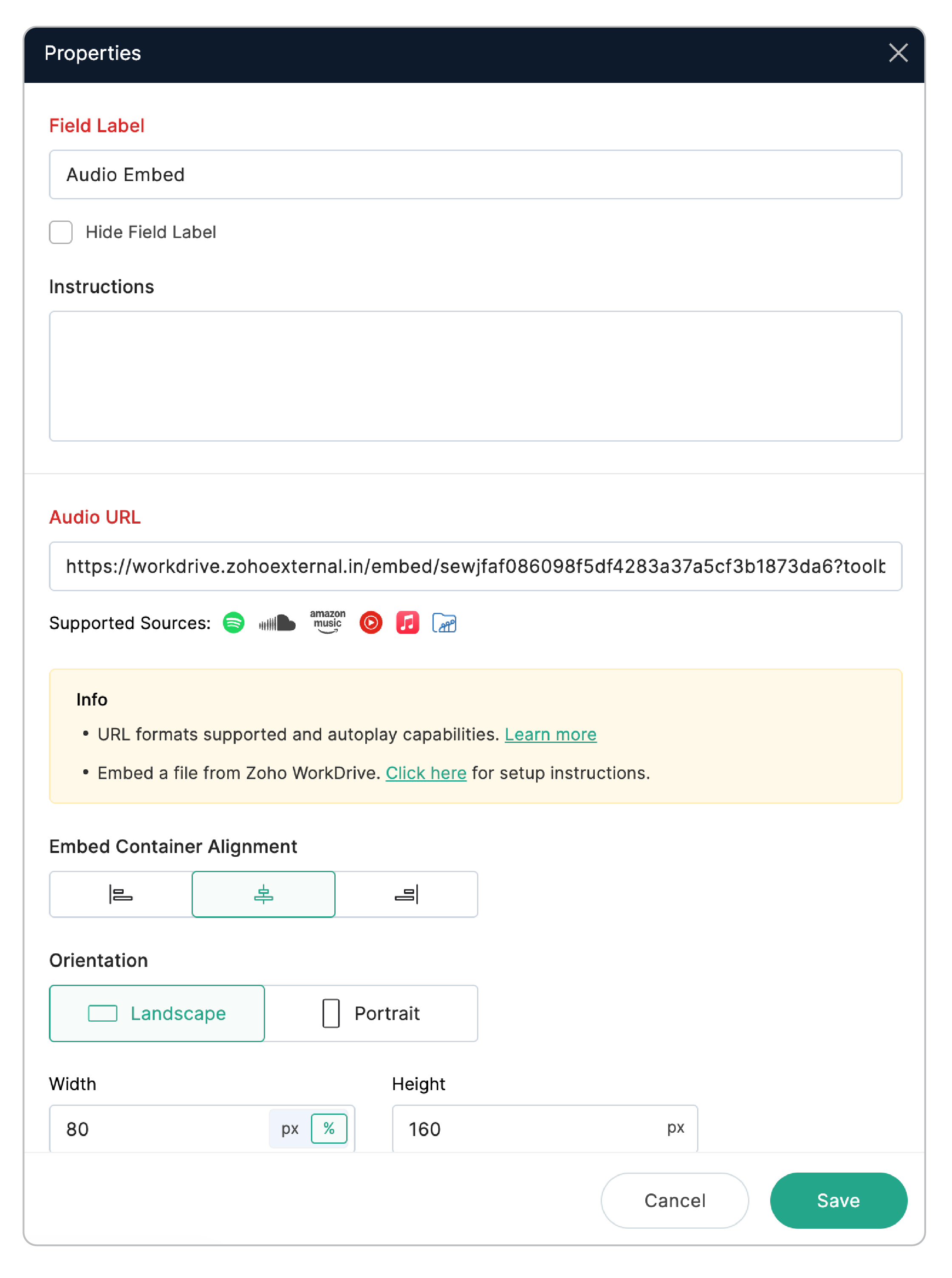The width and height of the screenshot is (952, 1278).
Task: Align embed container to the right
Action: pos(406,894)
